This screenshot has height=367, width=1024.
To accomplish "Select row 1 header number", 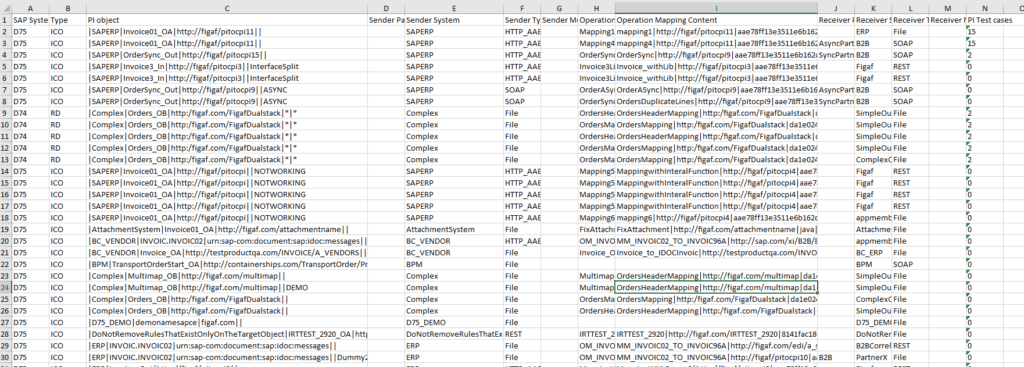I will coord(5,20).
